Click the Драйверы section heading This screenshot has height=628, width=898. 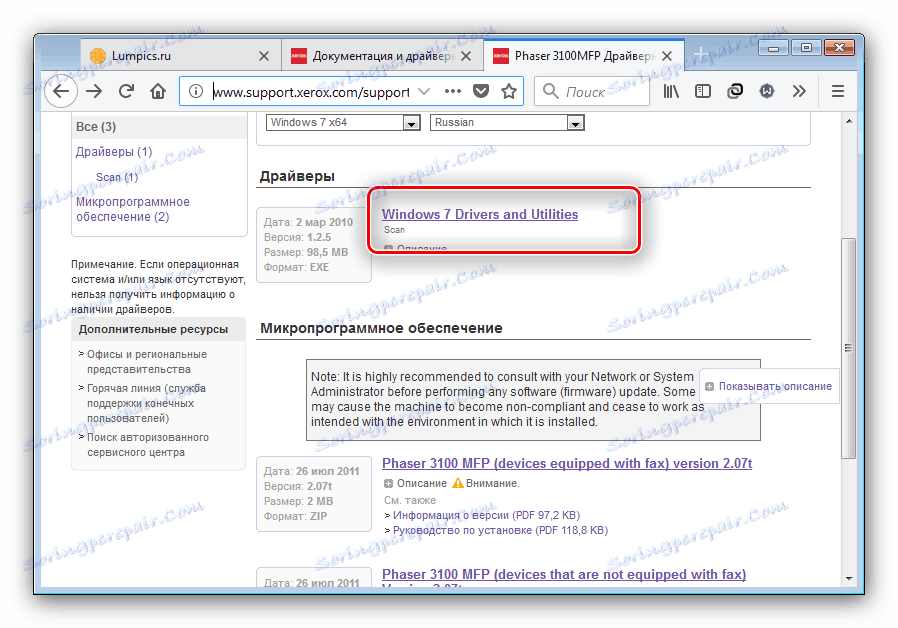[297, 176]
